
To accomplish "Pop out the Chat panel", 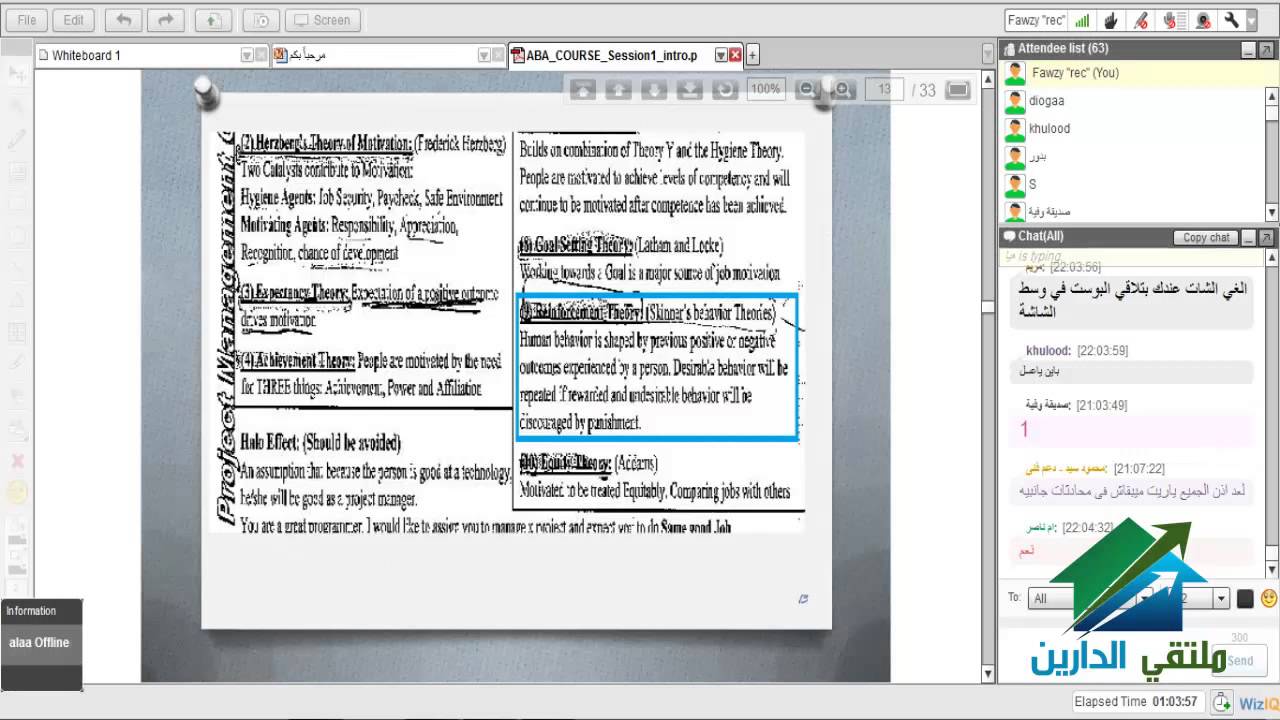I will 1267,237.
